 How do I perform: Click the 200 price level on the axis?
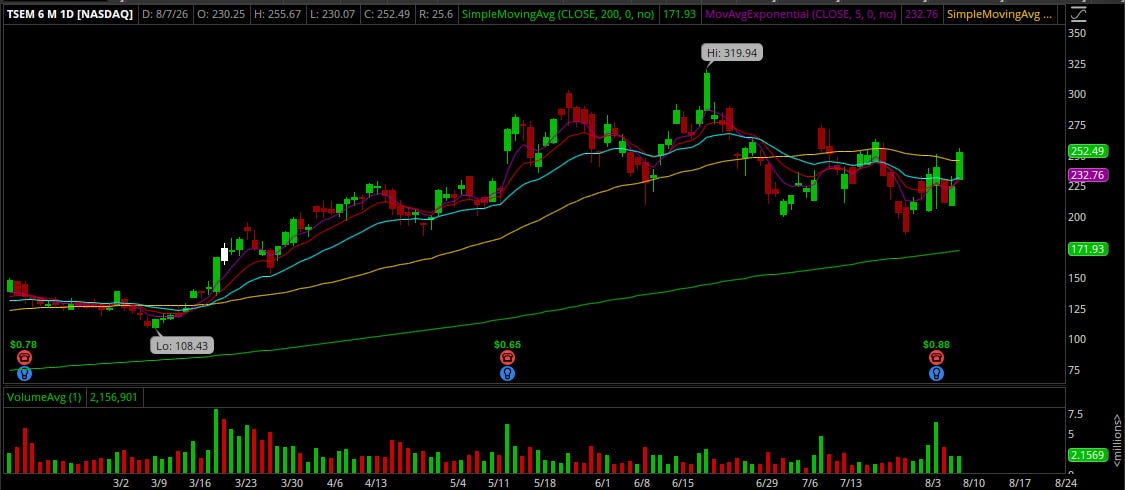[1078, 217]
